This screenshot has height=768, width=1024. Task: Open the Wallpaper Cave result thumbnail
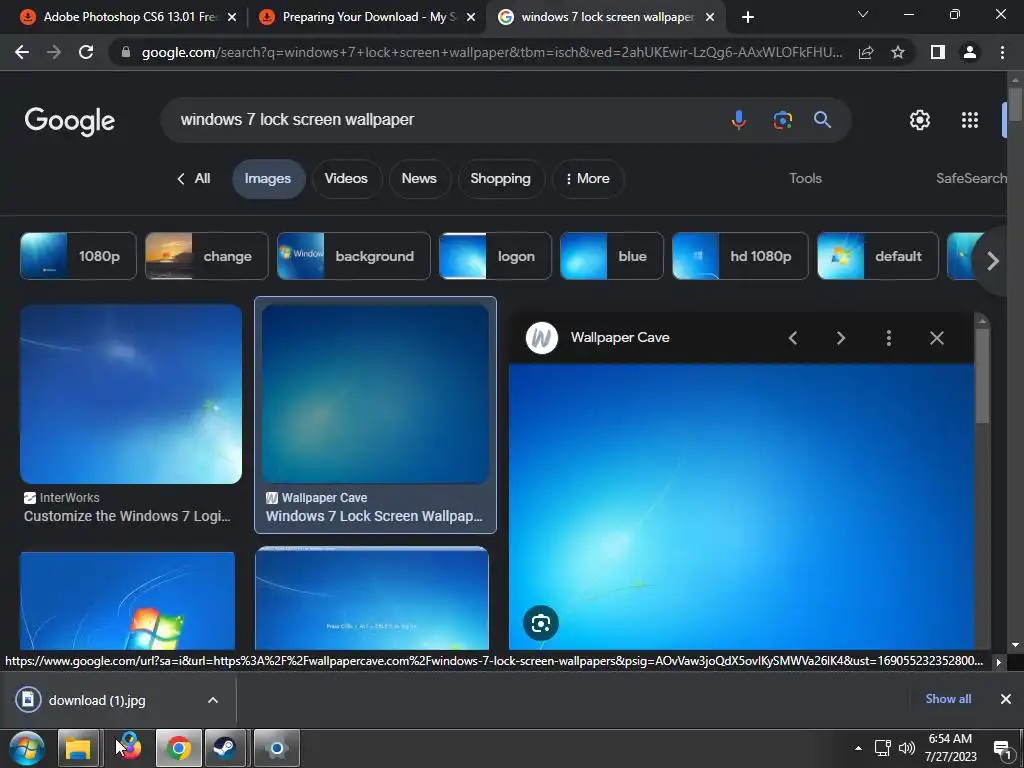pos(375,394)
